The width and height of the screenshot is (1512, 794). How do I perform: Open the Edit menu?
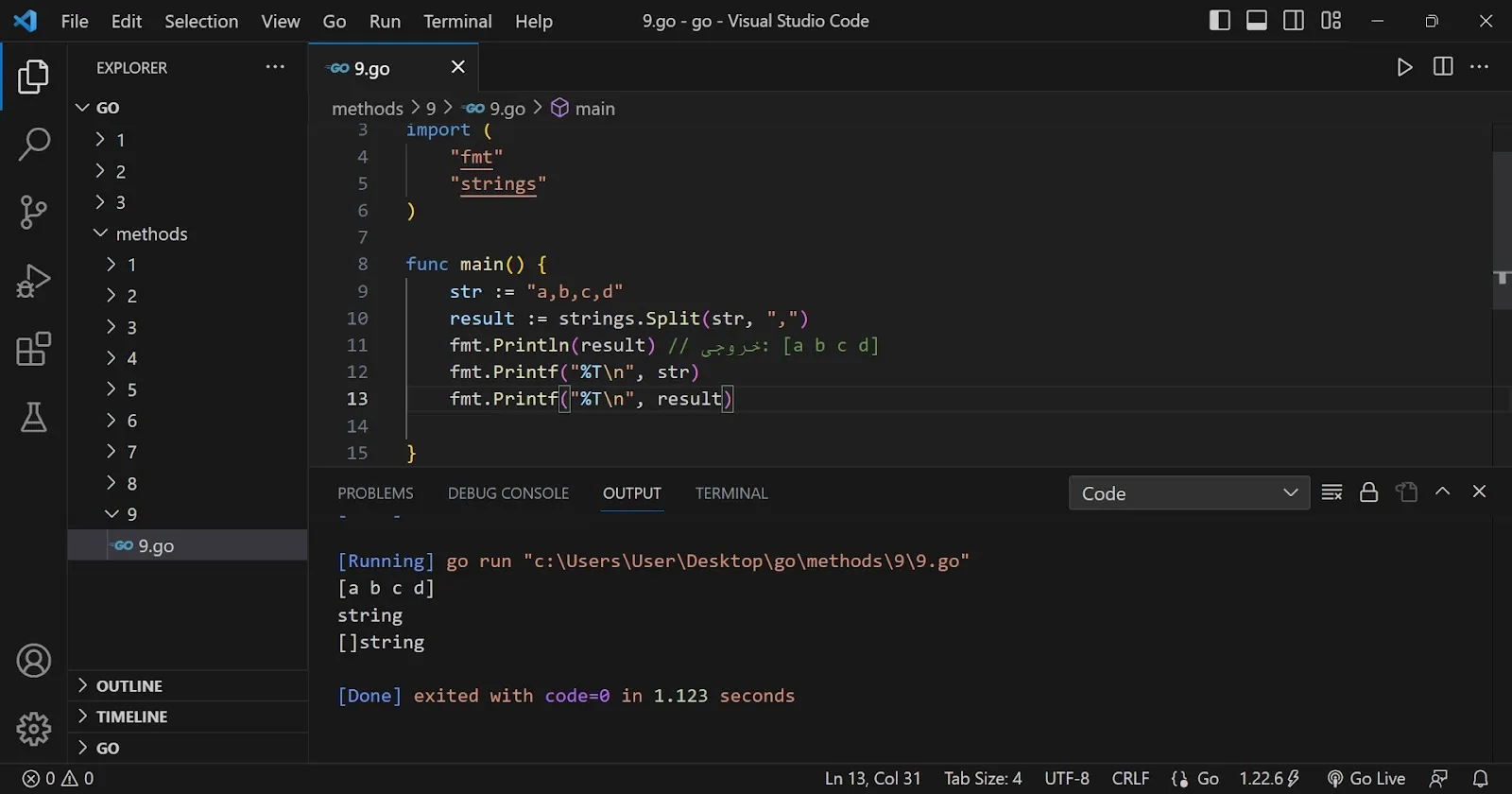click(127, 21)
